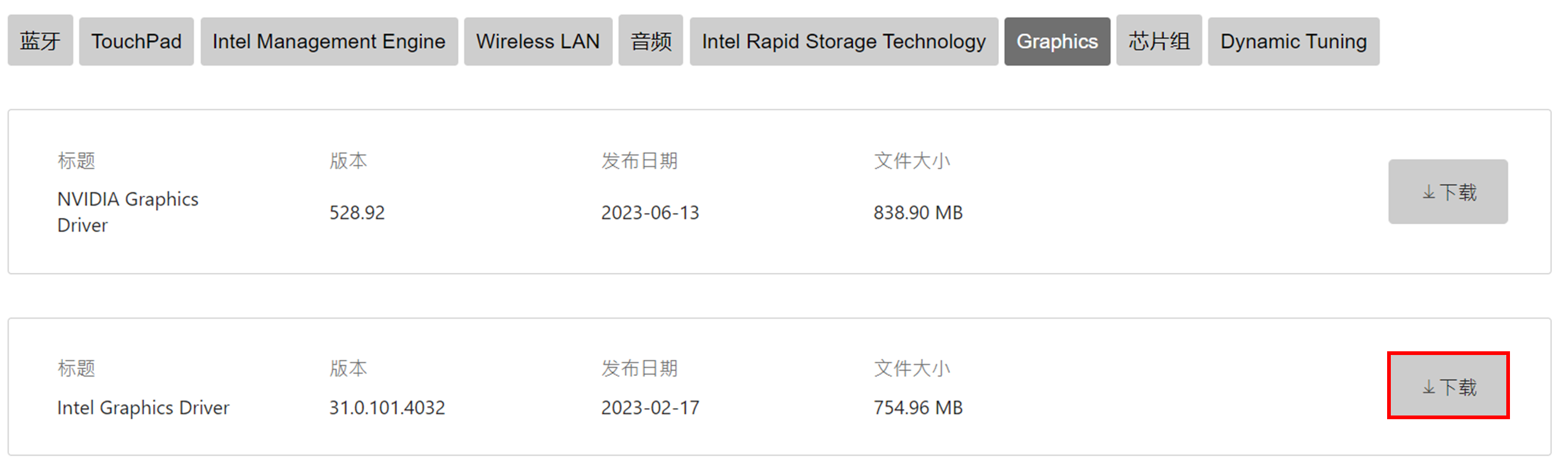Click the release date 2023-02-17
This screenshot has width=1568, height=476.
[x=650, y=407]
